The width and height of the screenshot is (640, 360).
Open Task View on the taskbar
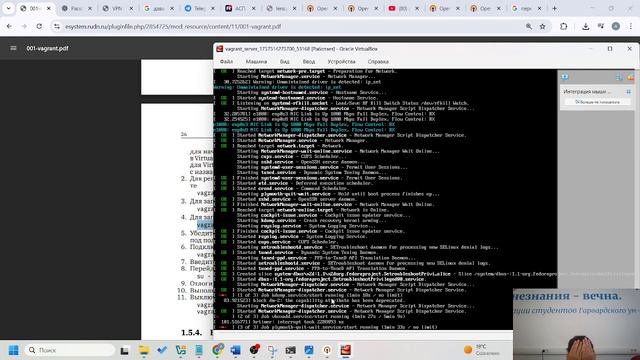tap(124, 350)
